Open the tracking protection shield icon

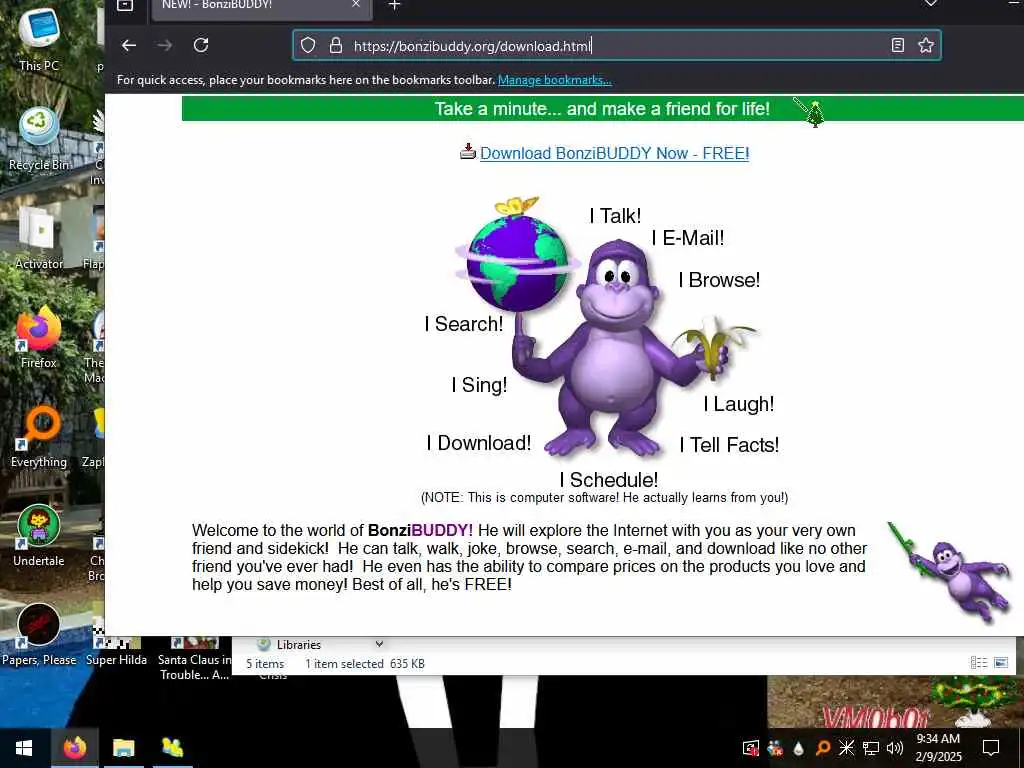point(308,45)
